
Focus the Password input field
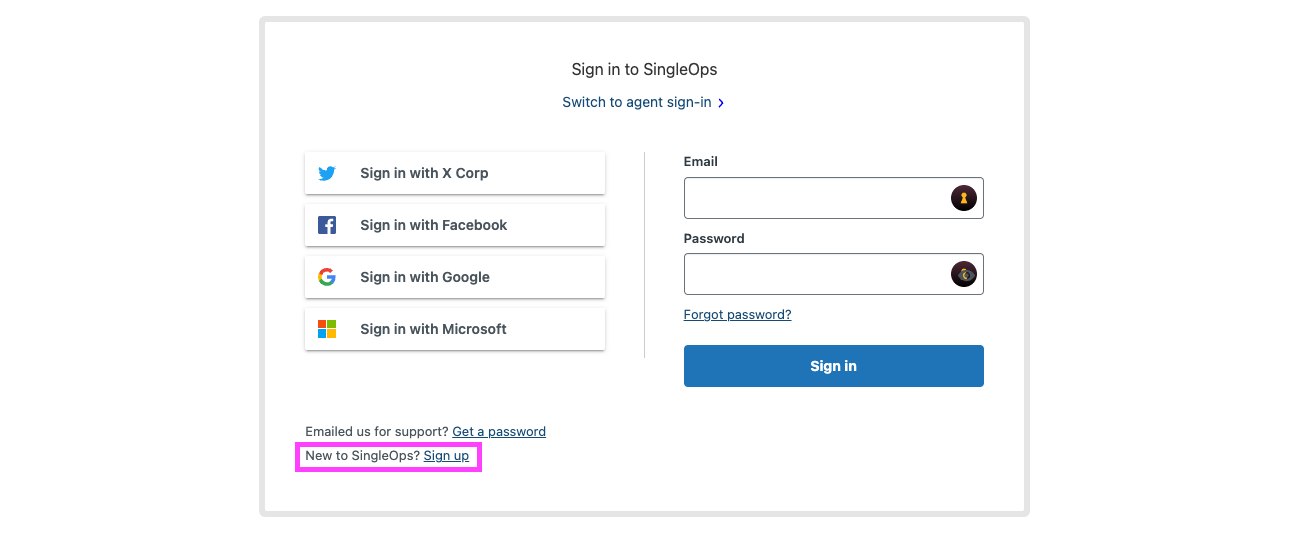[x=815, y=274]
